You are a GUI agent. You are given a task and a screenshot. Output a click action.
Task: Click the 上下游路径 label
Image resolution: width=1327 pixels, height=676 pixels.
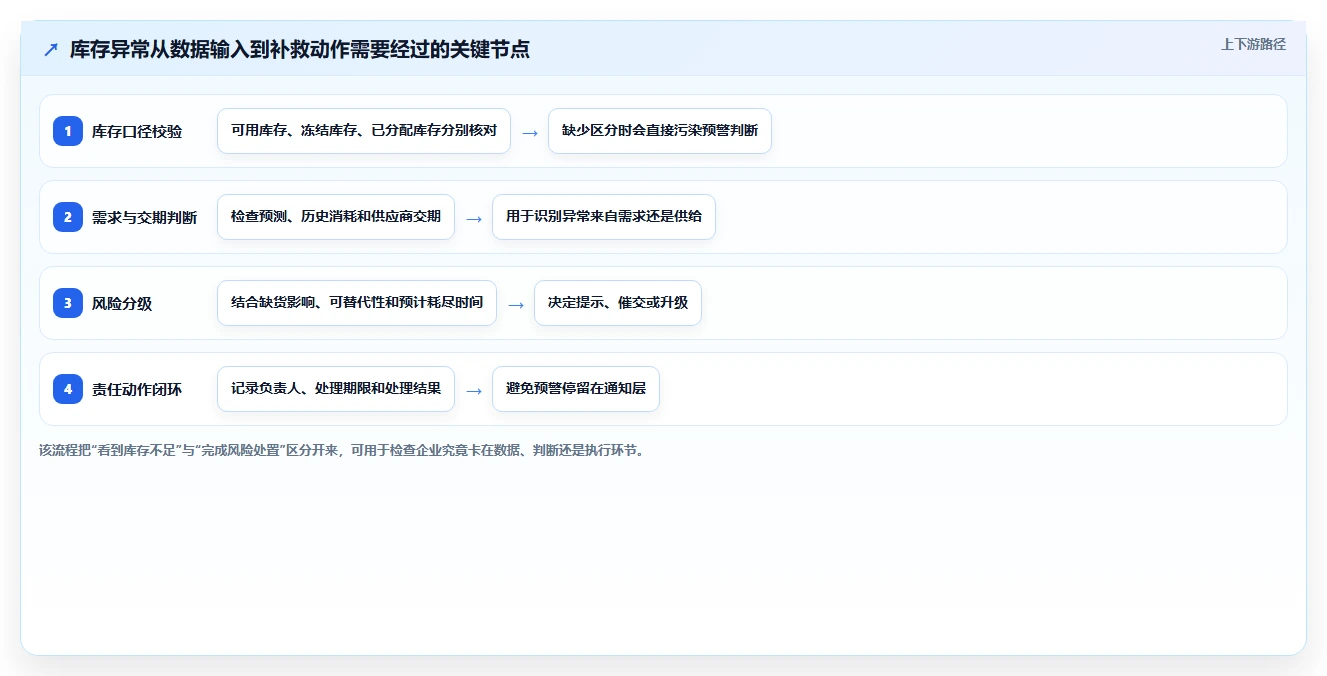[1253, 45]
